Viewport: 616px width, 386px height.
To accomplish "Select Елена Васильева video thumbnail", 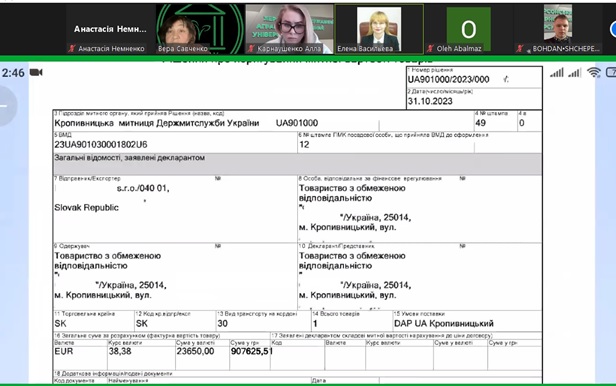I will click(379, 29).
